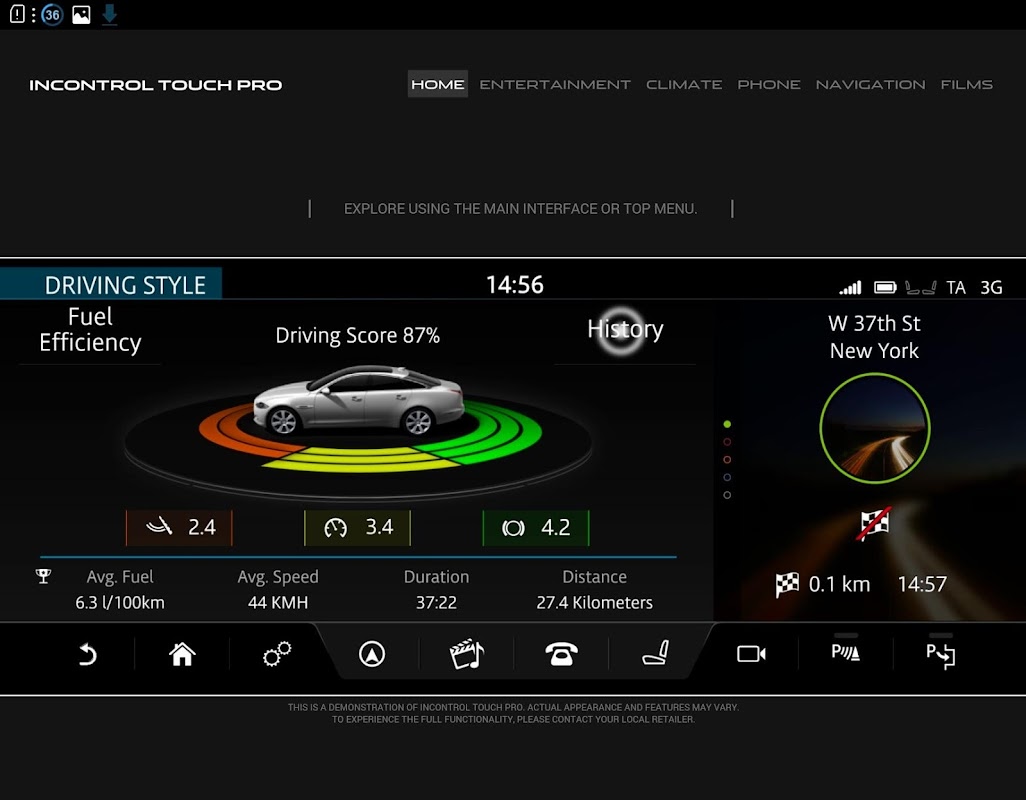
Task: Click the InControl Touch Pro logo
Action: (156, 85)
